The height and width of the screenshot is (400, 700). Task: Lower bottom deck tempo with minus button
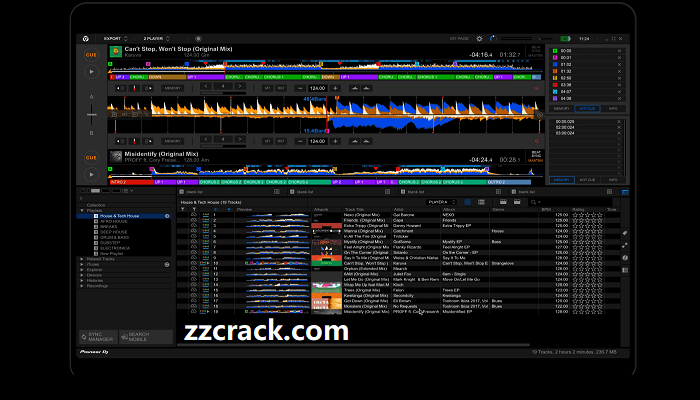pos(300,141)
